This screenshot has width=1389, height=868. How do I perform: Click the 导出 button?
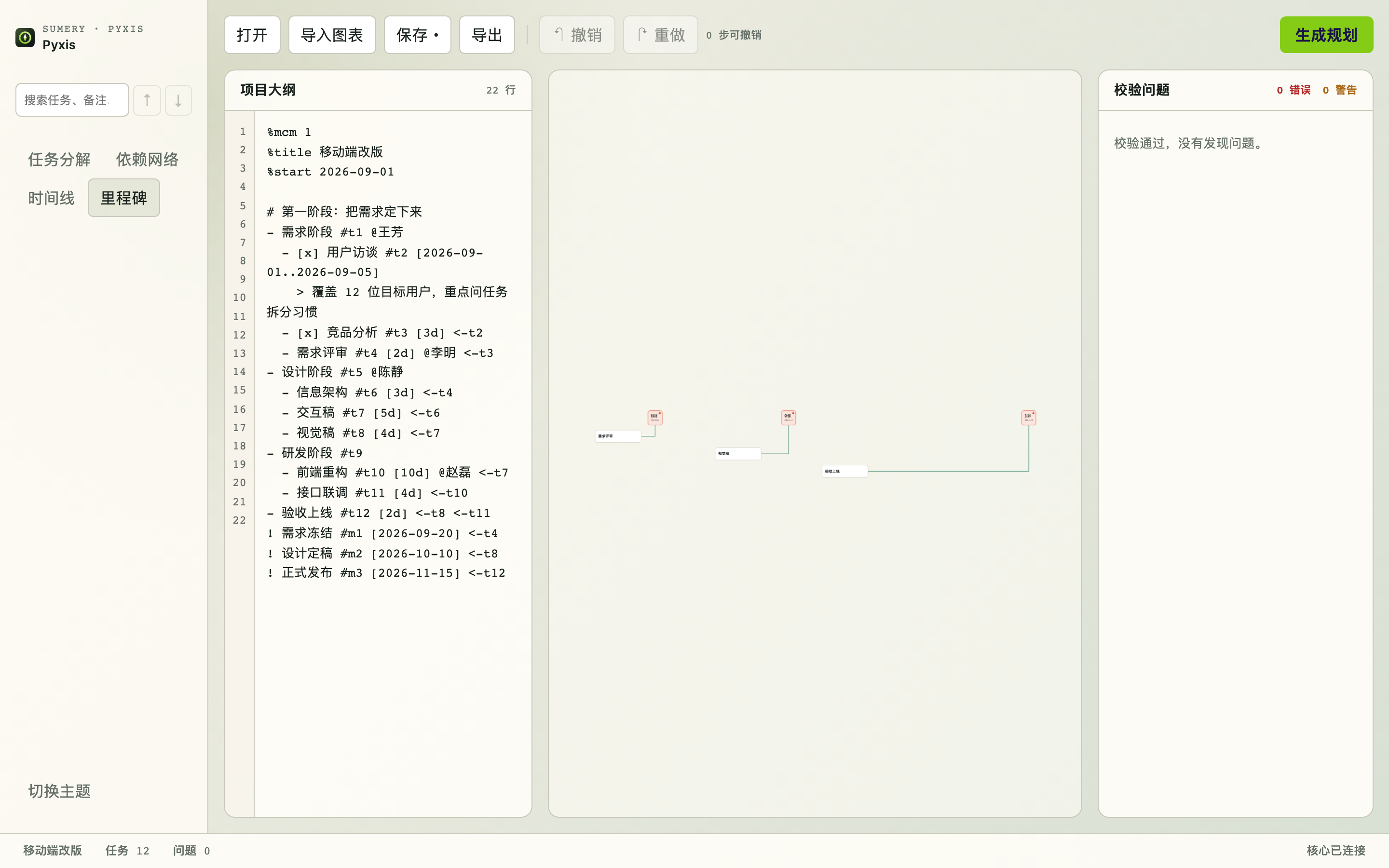pos(487,35)
